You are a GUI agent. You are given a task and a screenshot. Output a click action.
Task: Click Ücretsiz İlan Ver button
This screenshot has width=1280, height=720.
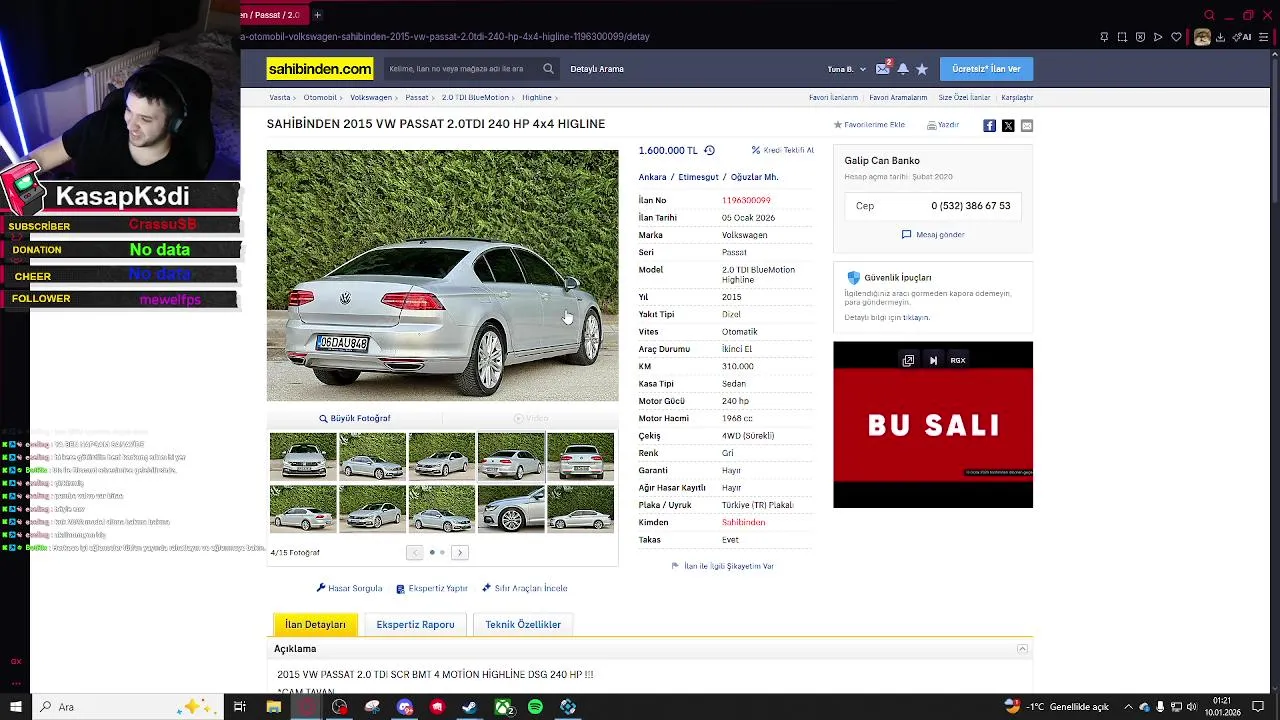coord(986,69)
